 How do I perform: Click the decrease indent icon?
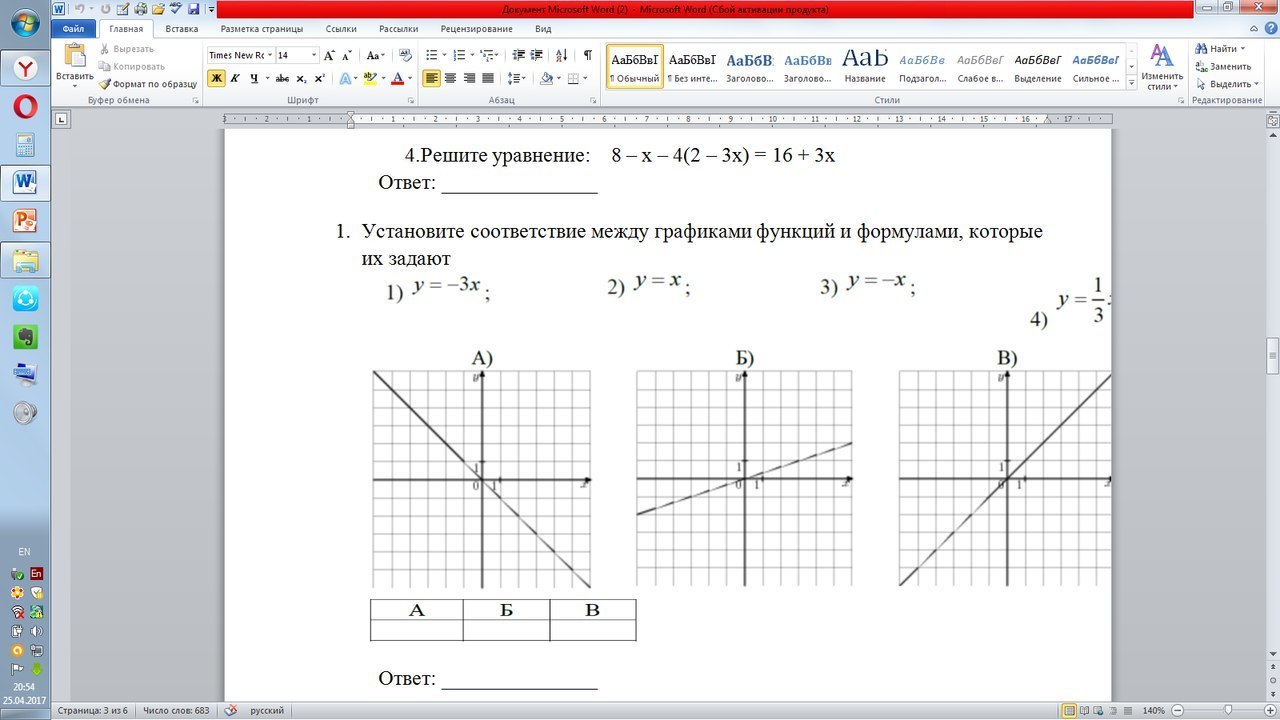(519, 56)
